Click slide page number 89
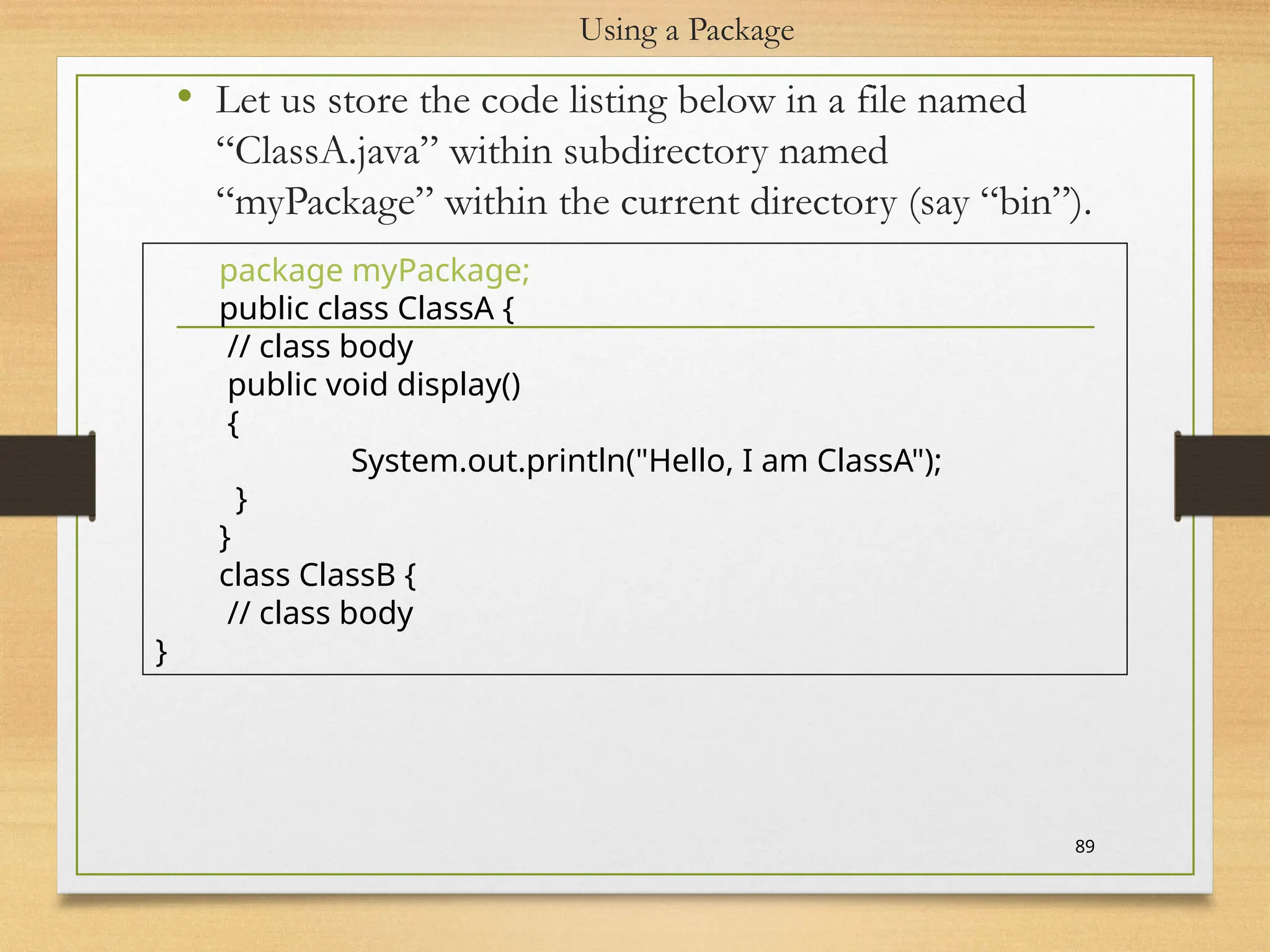Image resolution: width=1270 pixels, height=952 pixels. [1085, 847]
